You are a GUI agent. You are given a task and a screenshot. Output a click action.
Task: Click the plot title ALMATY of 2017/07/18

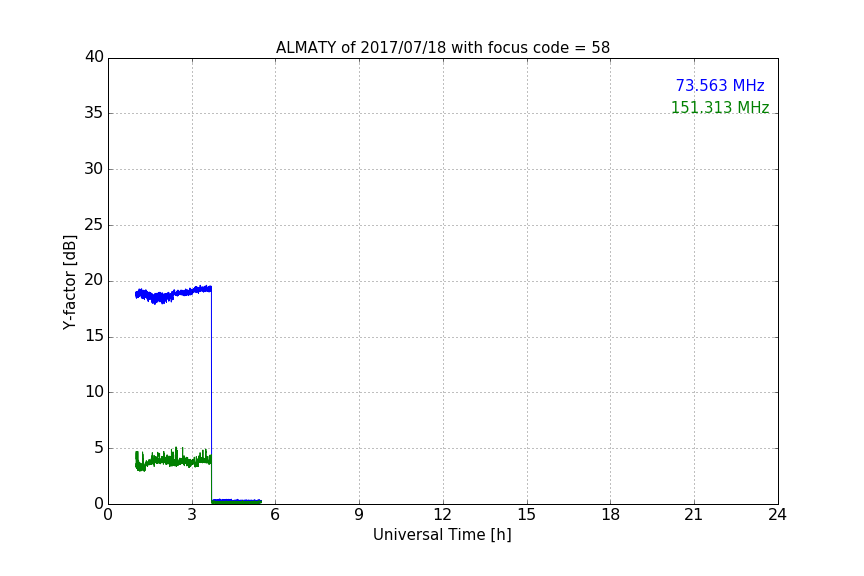point(442,48)
